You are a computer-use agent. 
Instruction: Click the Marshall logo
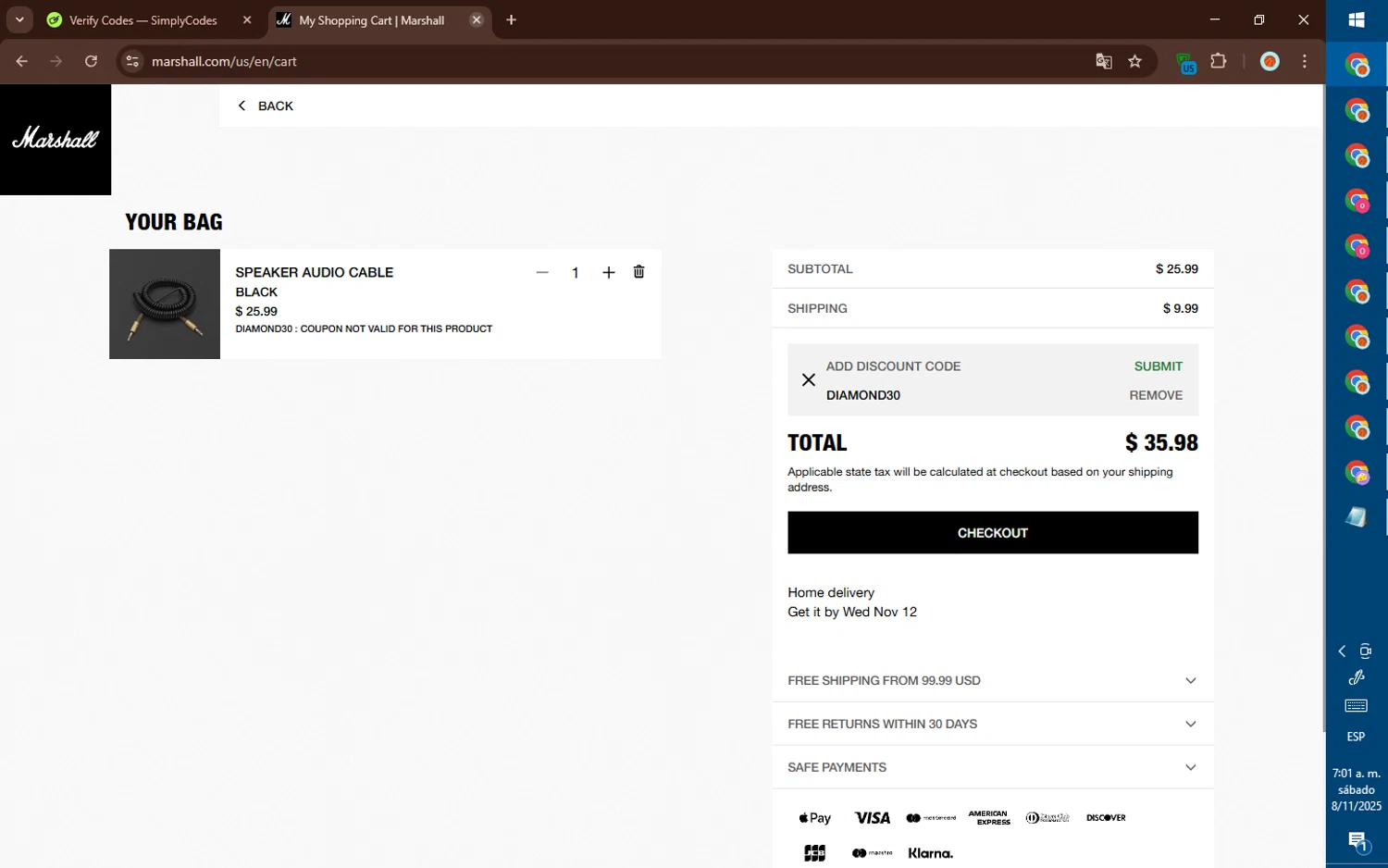click(55, 139)
